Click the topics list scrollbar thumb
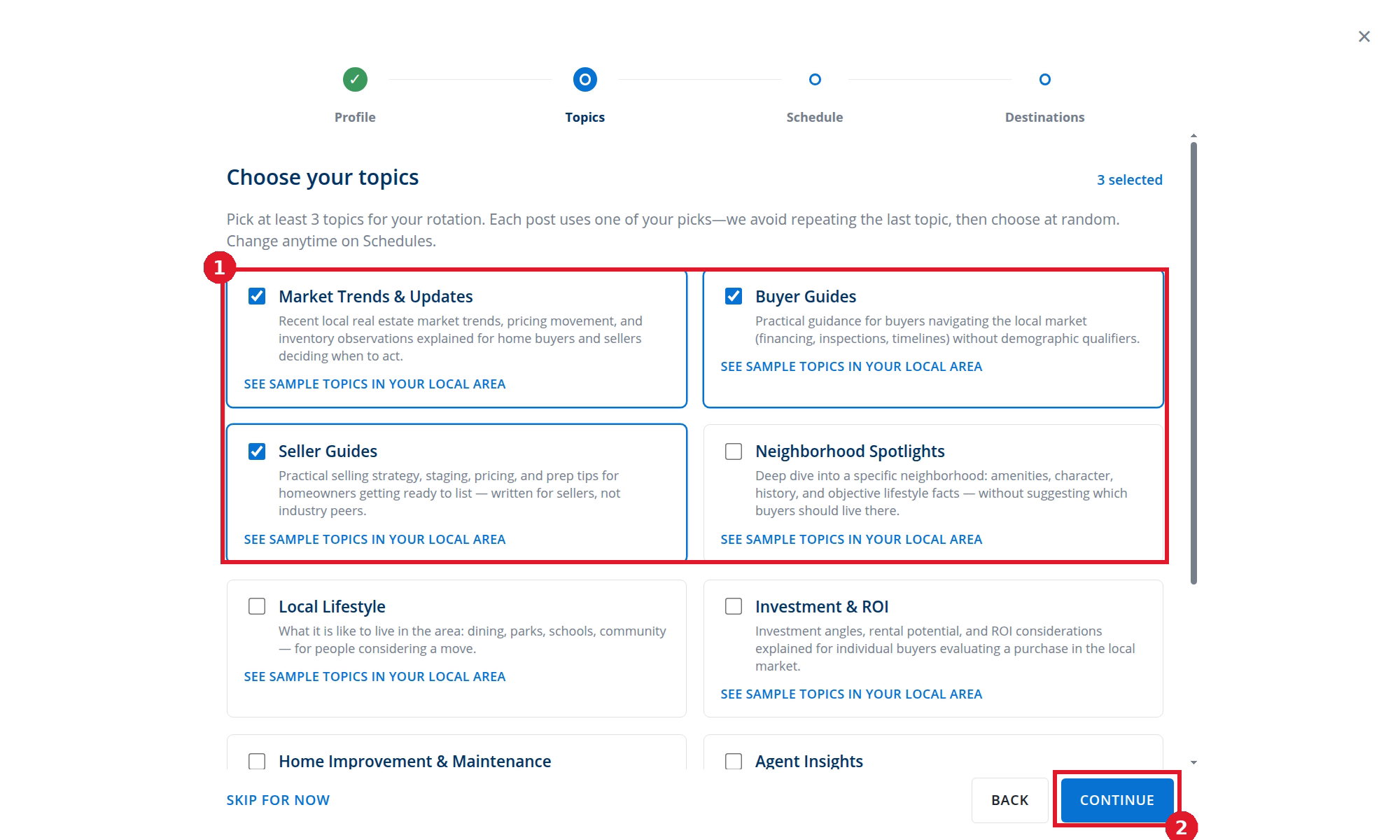1400x840 pixels. click(x=1193, y=363)
